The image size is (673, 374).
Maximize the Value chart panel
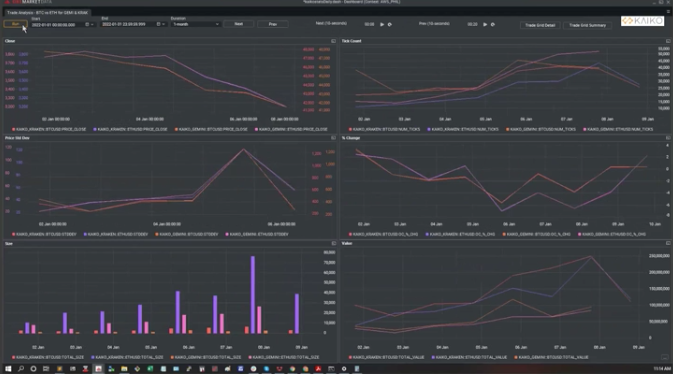668,243
